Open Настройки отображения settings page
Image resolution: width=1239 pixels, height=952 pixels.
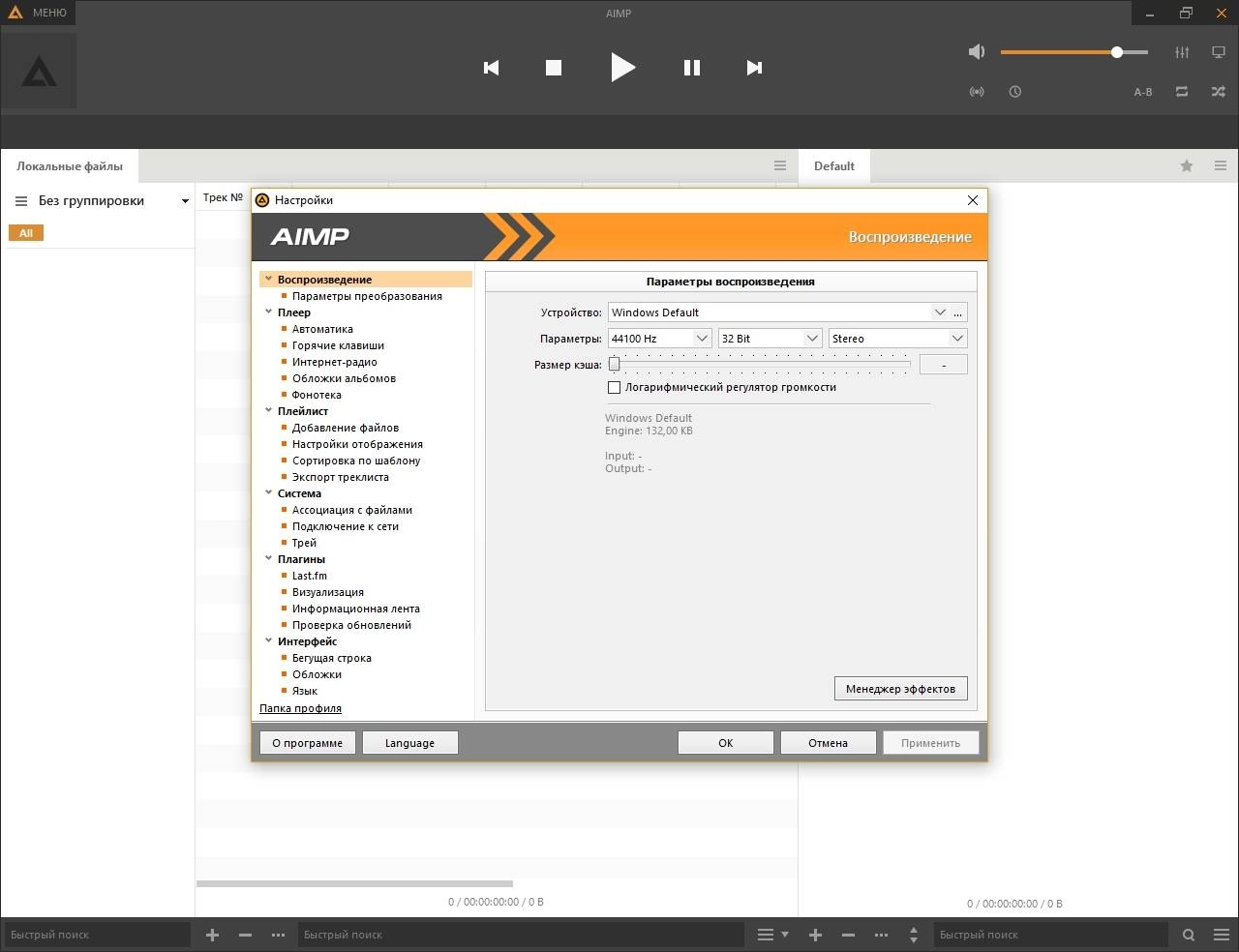(357, 444)
